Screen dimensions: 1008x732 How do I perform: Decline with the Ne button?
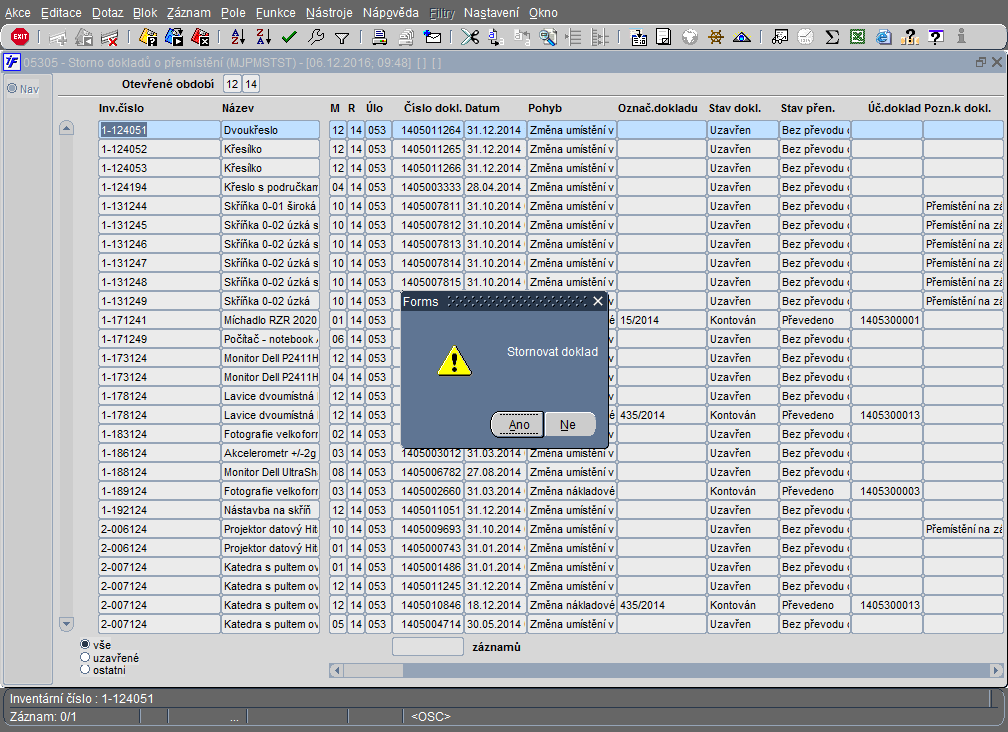tap(568, 424)
